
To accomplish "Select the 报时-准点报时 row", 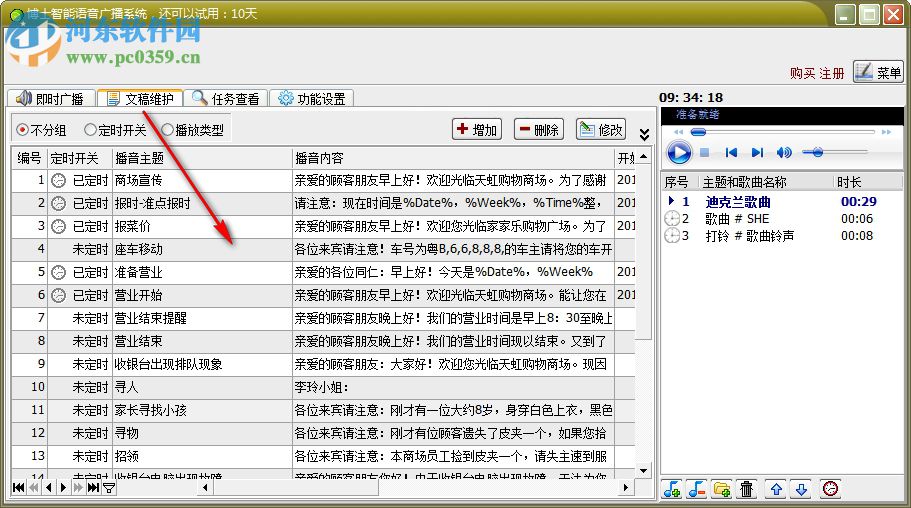I will 323,203.
